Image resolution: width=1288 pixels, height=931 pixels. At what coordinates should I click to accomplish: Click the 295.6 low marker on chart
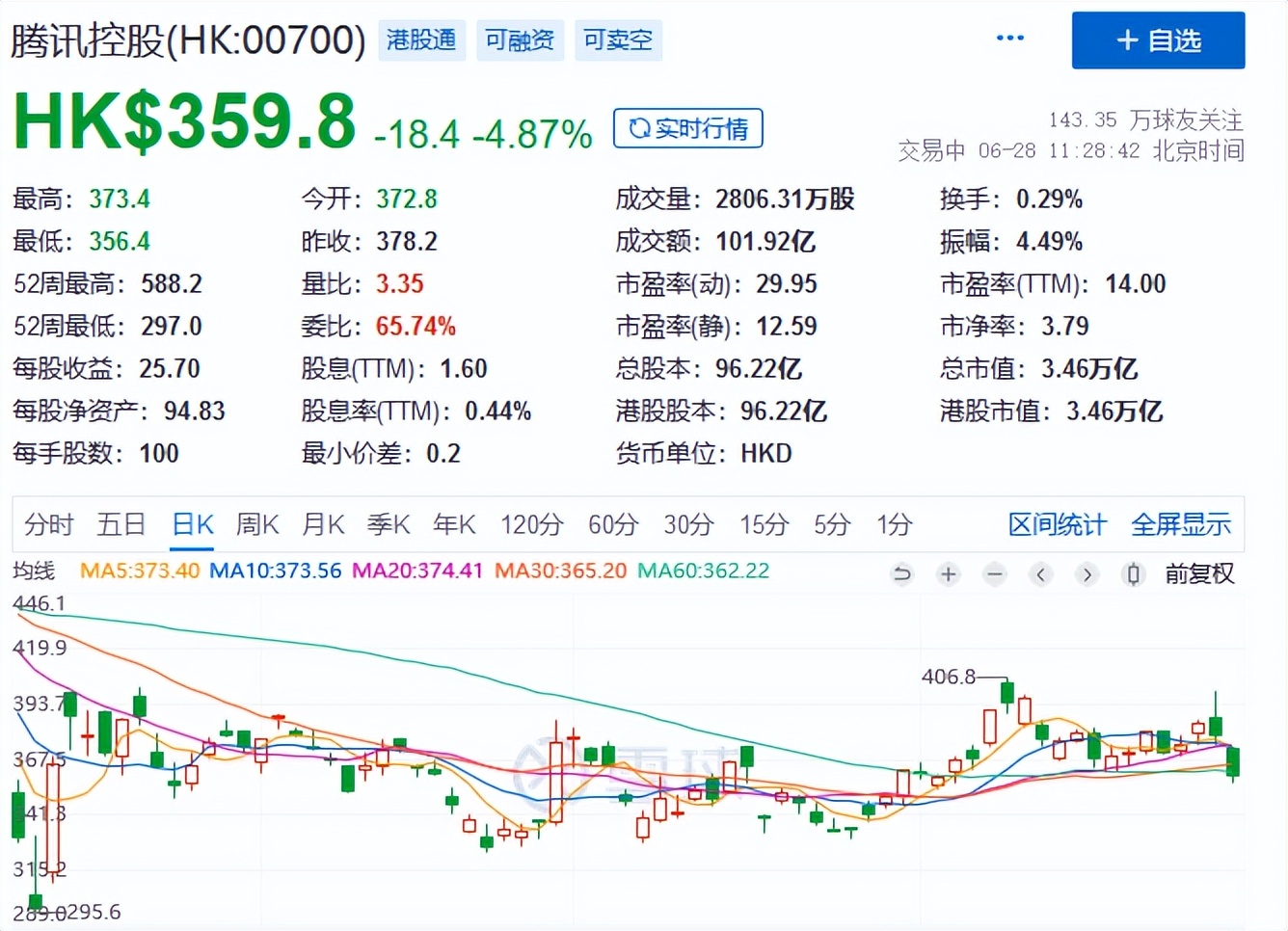(94, 912)
